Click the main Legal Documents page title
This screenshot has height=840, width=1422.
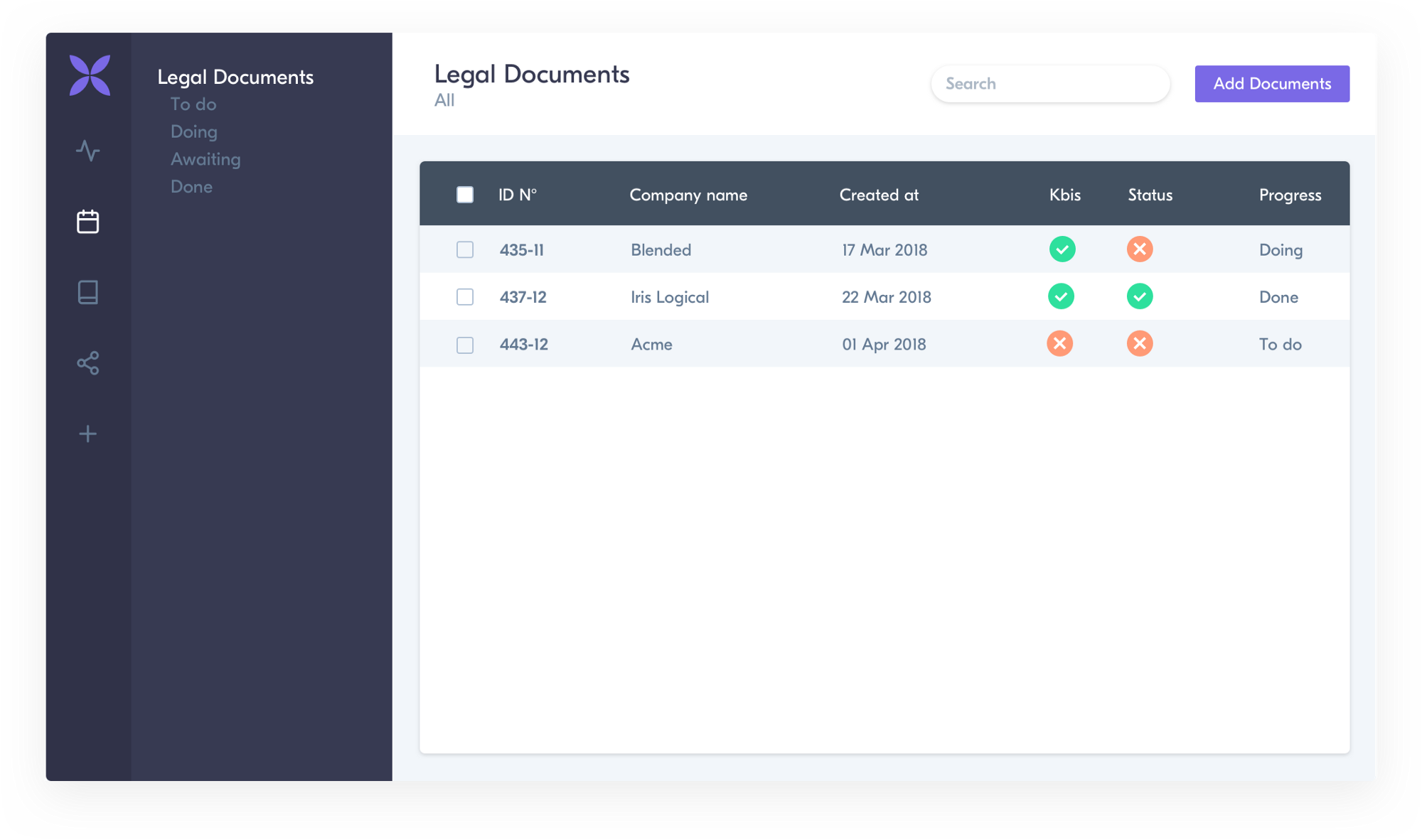pos(532,74)
